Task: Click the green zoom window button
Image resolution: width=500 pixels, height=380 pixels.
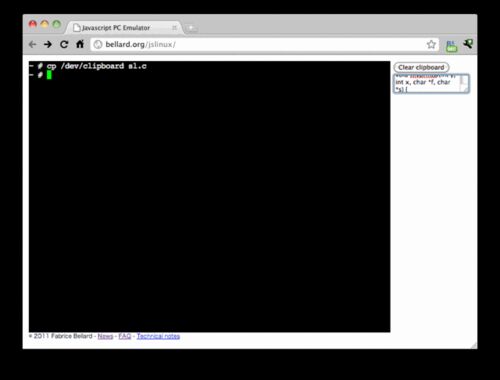Action: 57,24
